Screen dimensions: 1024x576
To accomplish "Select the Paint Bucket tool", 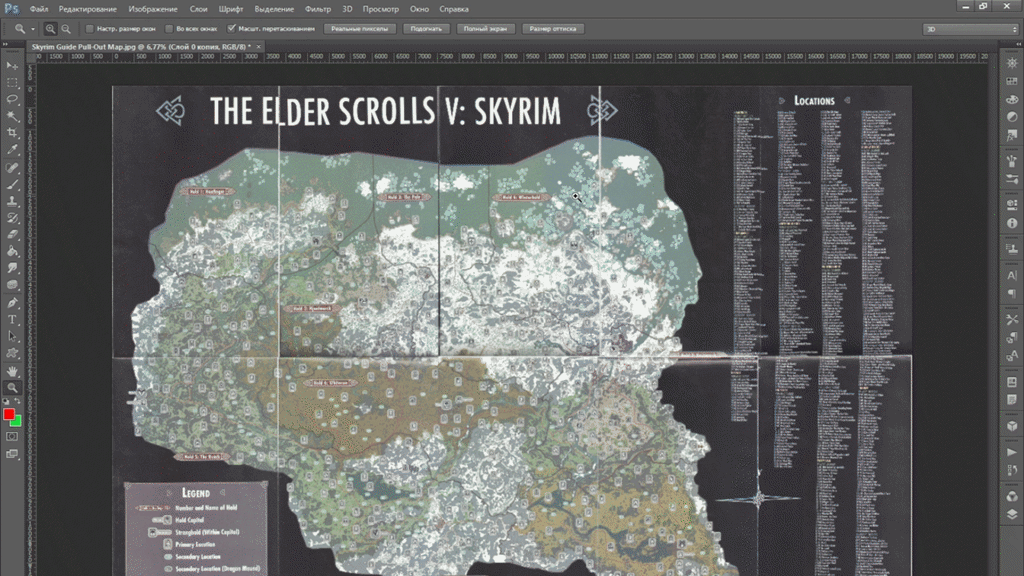I will (12, 251).
